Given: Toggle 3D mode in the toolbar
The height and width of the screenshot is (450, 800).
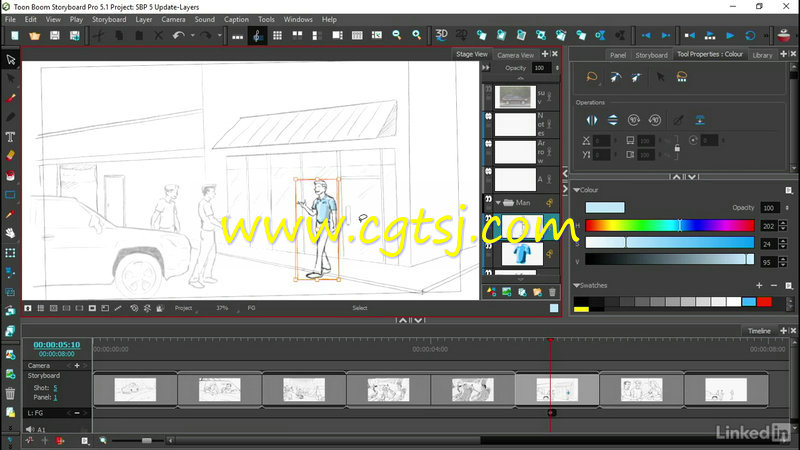Looking at the screenshot, I should click(x=441, y=35).
